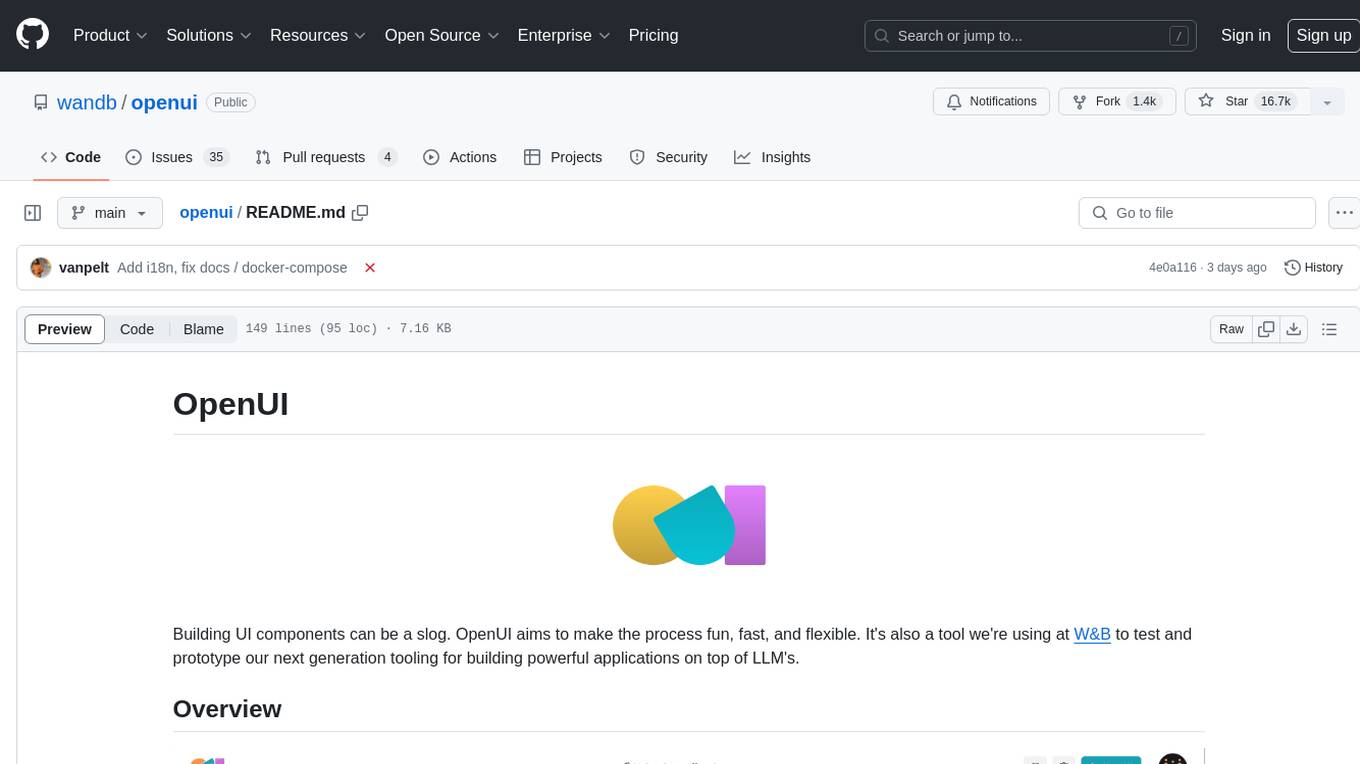Click the OpenUI heading

pyautogui.click(x=231, y=404)
